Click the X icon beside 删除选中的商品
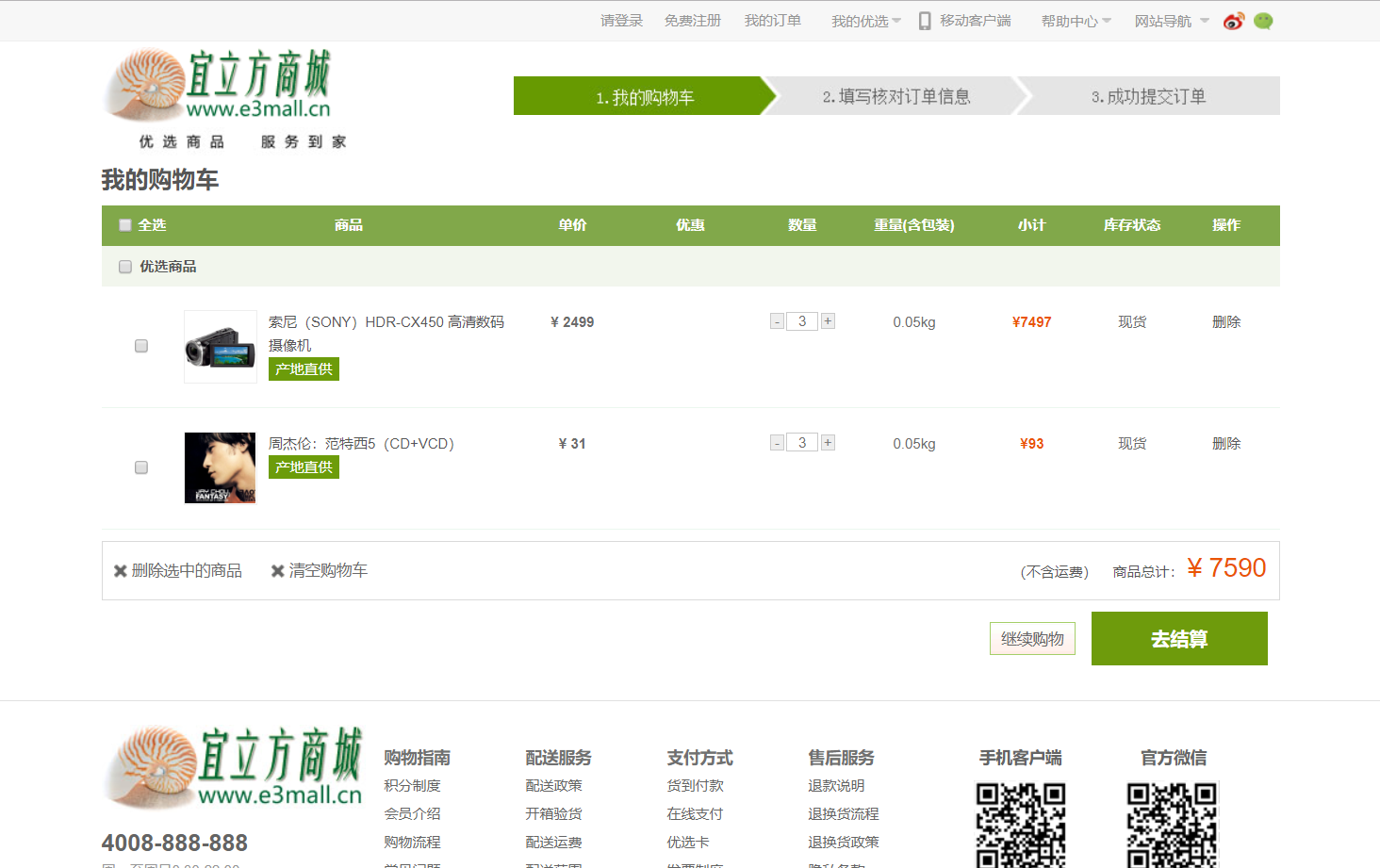The height and width of the screenshot is (868, 1380). [x=121, y=569]
